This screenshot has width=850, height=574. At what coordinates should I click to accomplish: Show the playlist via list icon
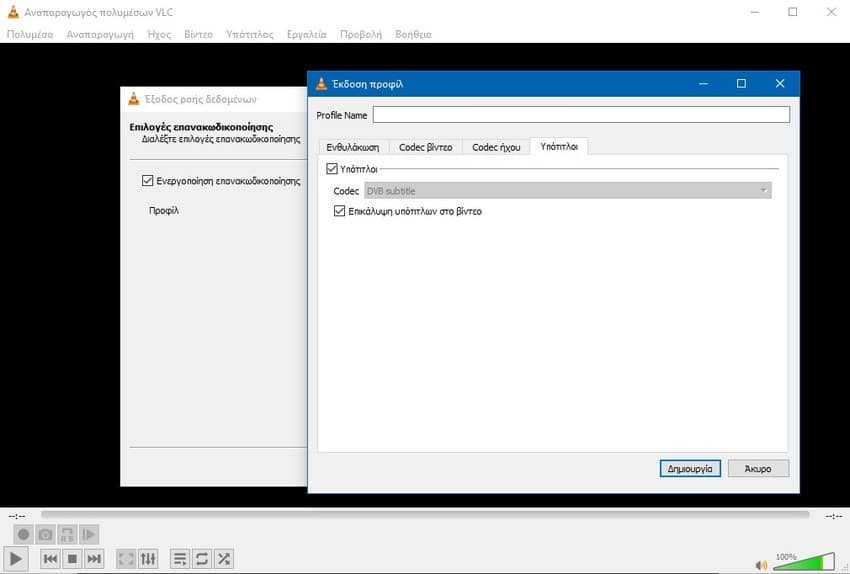[x=179, y=558]
